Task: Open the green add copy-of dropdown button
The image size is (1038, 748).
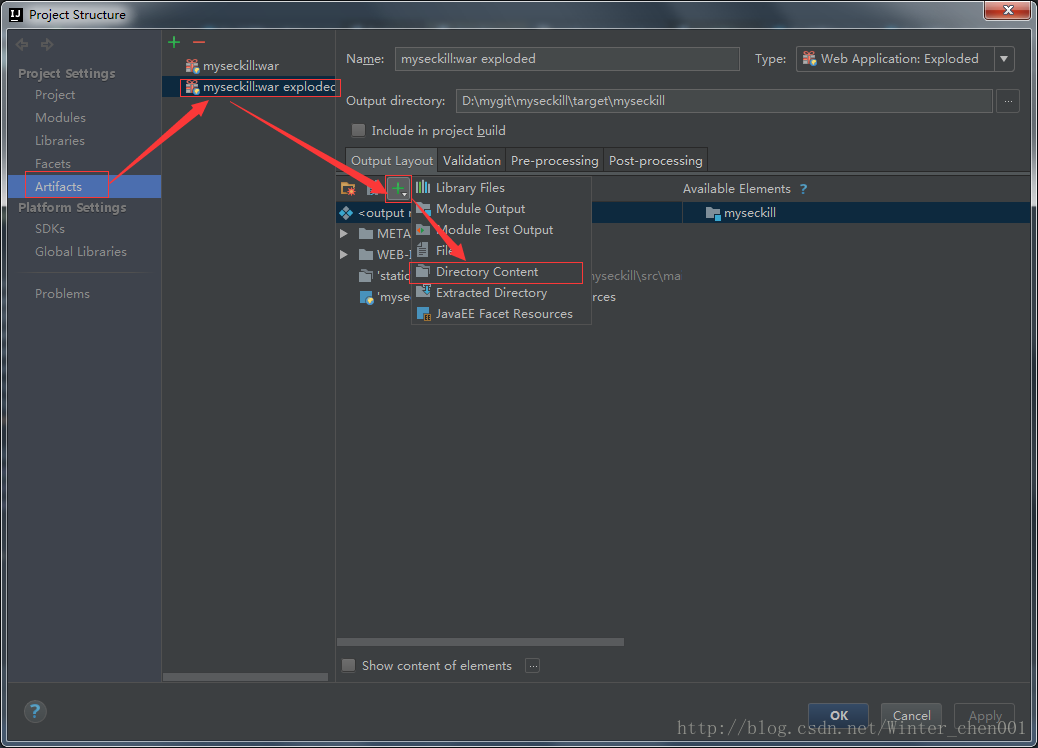Action: 399,189
